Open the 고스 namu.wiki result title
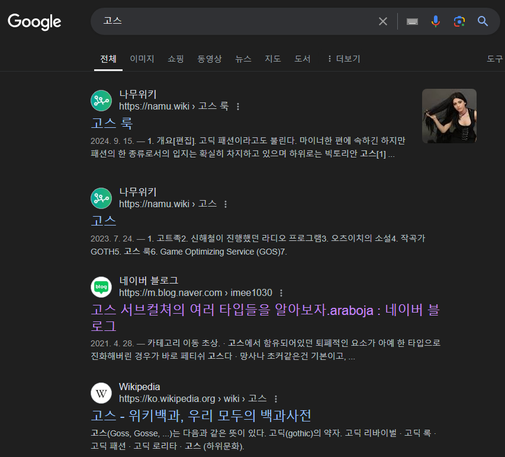 click(103, 221)
